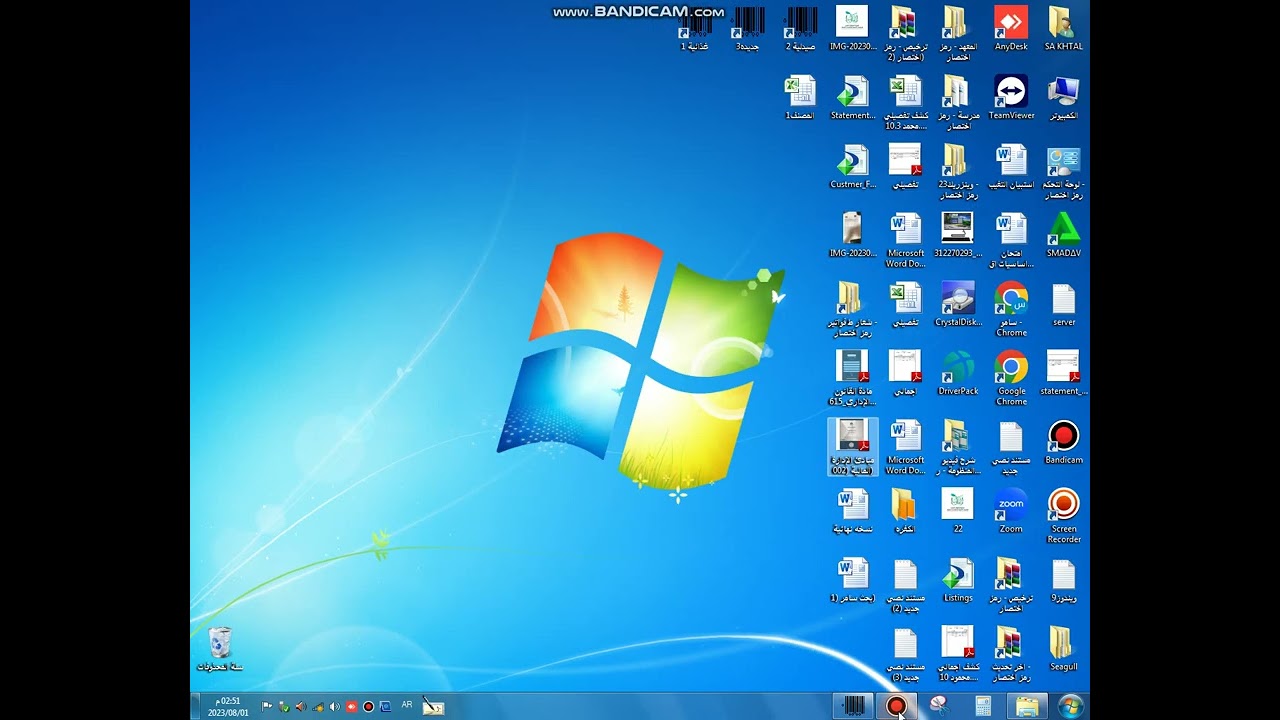Open the المعهد shortcut folder
This screenshot has width=1280, height=720.
(958, 33)
